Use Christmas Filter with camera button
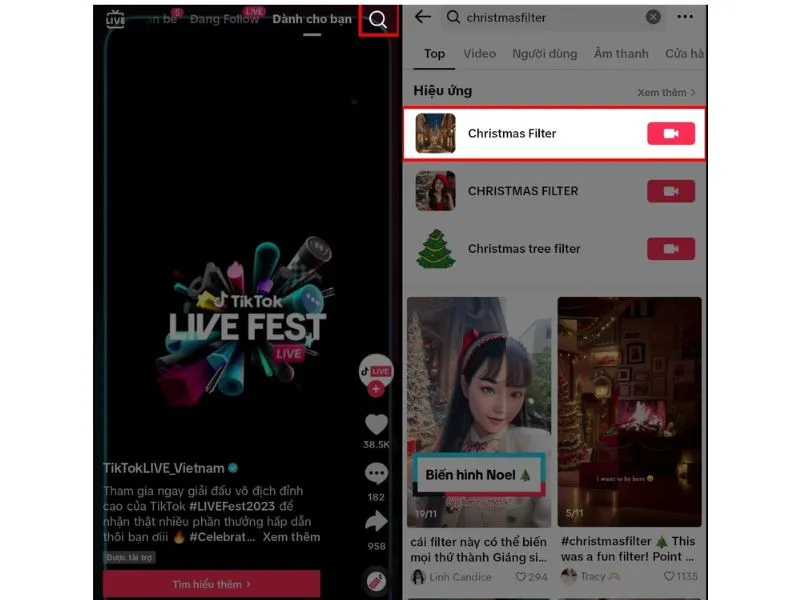This screenshot has width=800, height=600. point(671,134)
